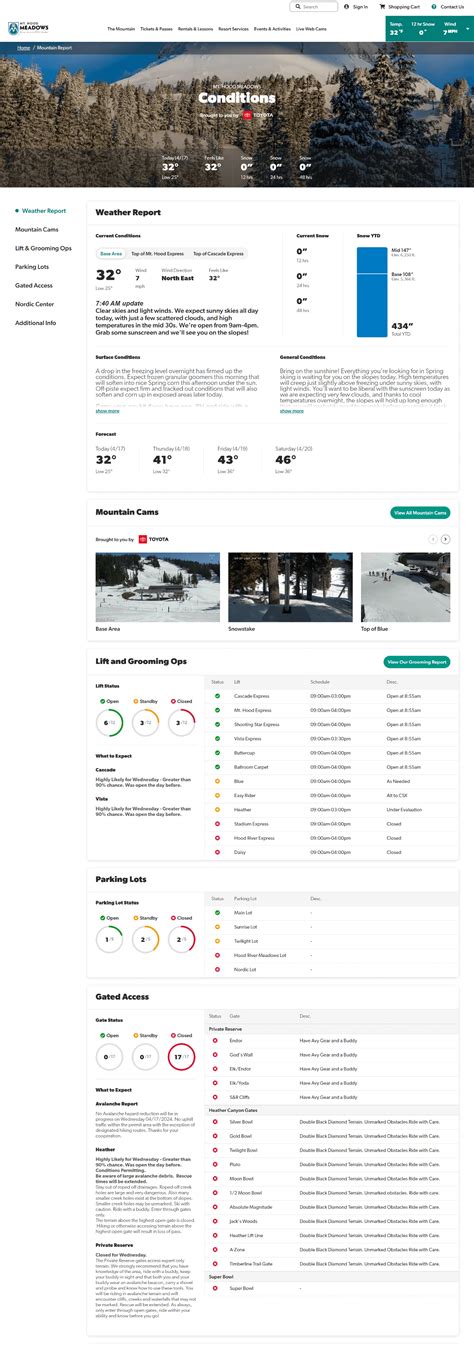Image resolution: width=474 pixels, height=1346 pixels.
Task: Jump to Parking Lots sidebar section
Action: click(32, 267)
